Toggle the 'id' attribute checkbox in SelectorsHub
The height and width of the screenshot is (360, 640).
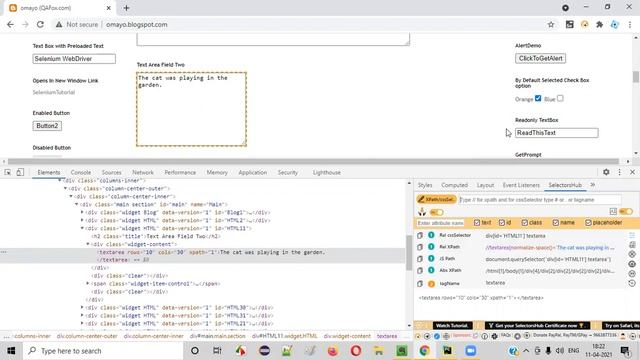[x=502, y=222]
